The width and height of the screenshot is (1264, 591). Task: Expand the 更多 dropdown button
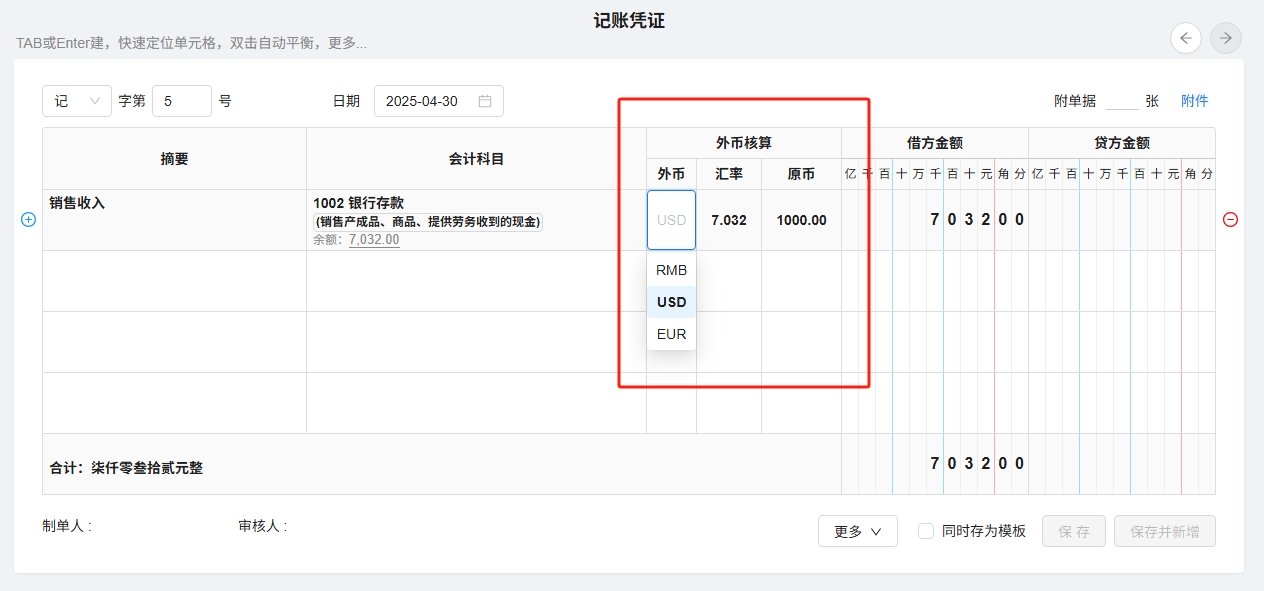coord(857,531)
